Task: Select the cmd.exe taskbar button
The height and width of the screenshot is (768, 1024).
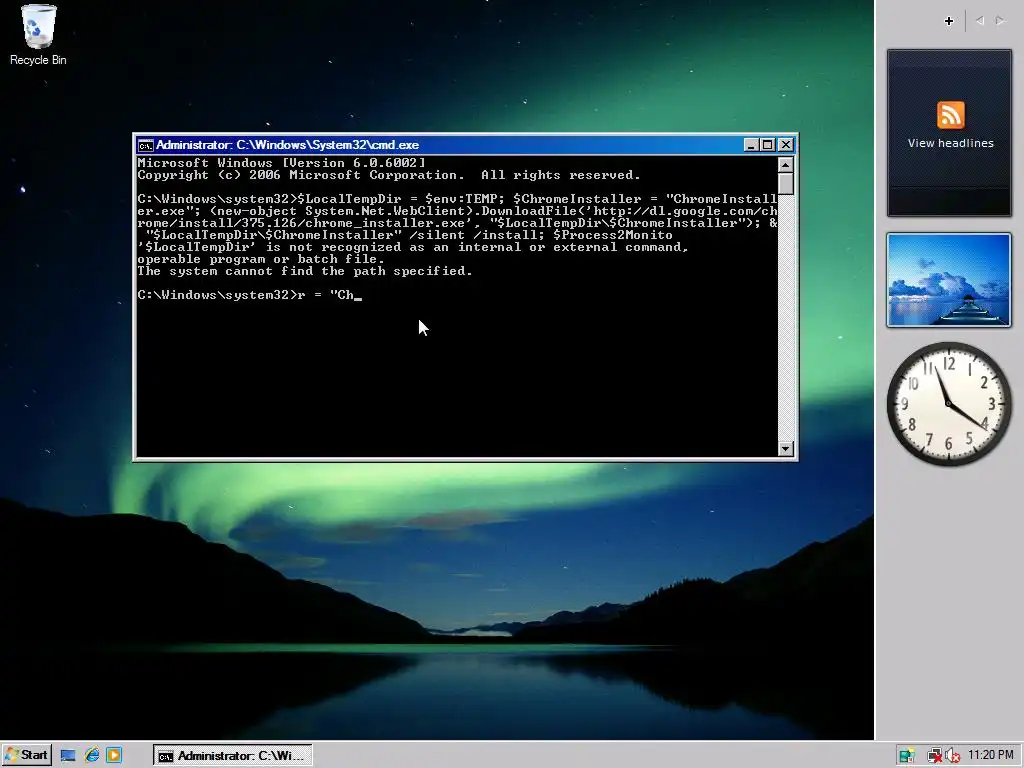Action: [232, 756]
